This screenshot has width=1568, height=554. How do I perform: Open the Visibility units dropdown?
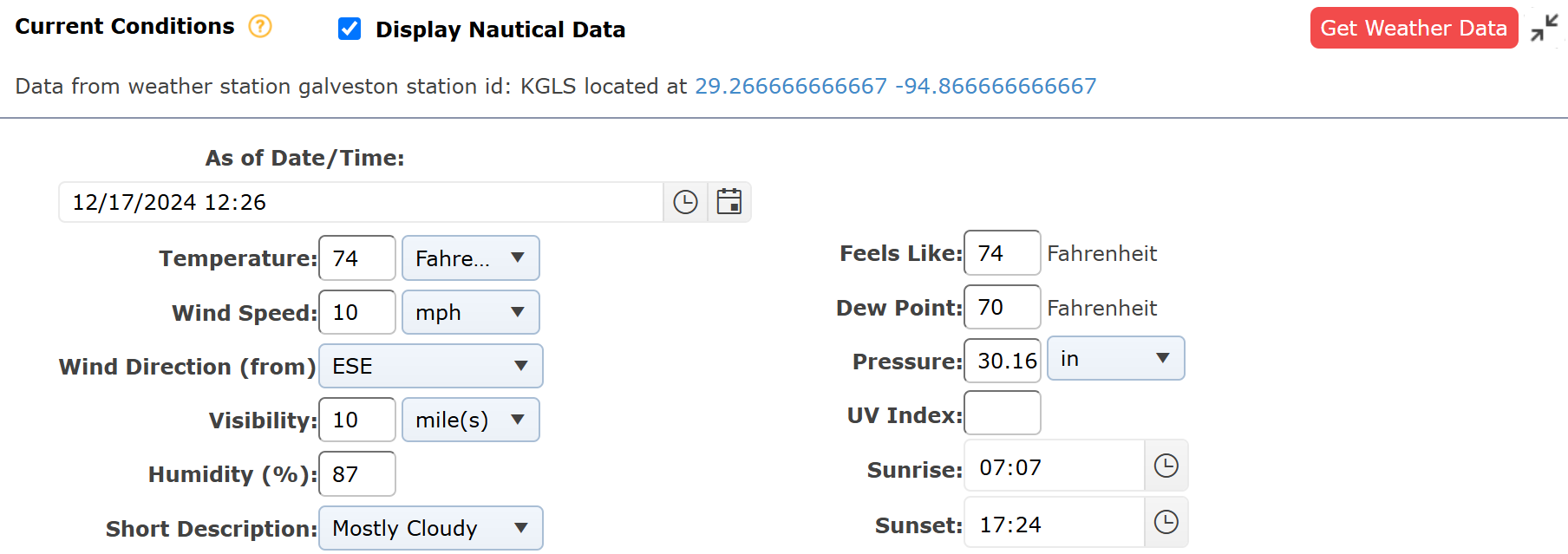pos(471,420)
